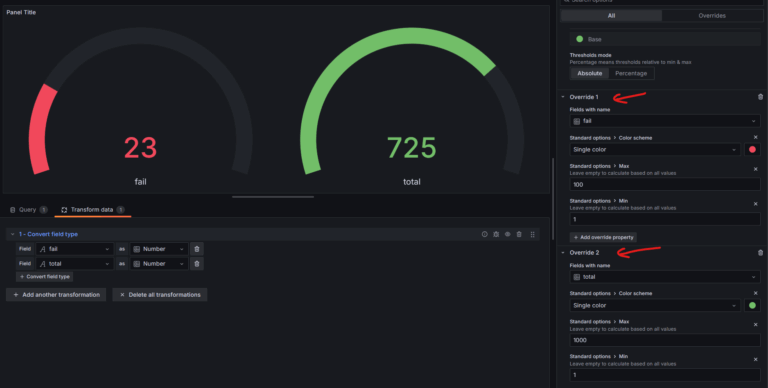Collapse Override 2 section chevron

pyautogui.click(x=563, y=253)
